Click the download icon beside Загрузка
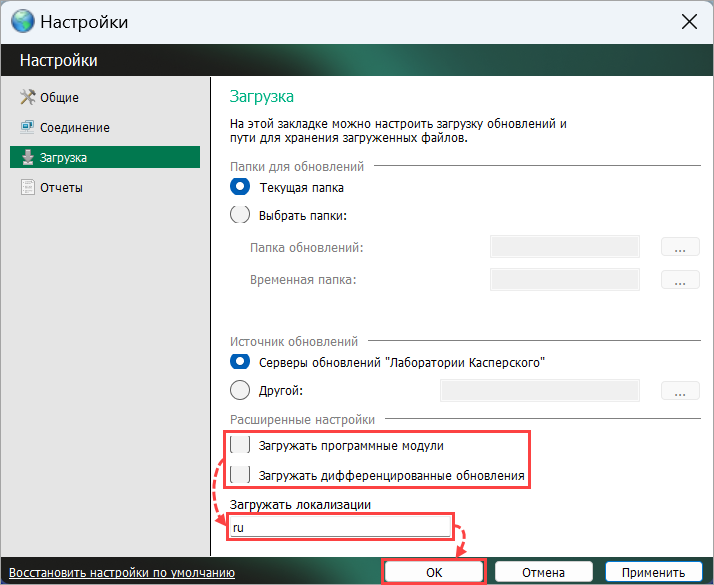Image resolution: width=714 pixels, height=585 pixels. tap(28, 157)
